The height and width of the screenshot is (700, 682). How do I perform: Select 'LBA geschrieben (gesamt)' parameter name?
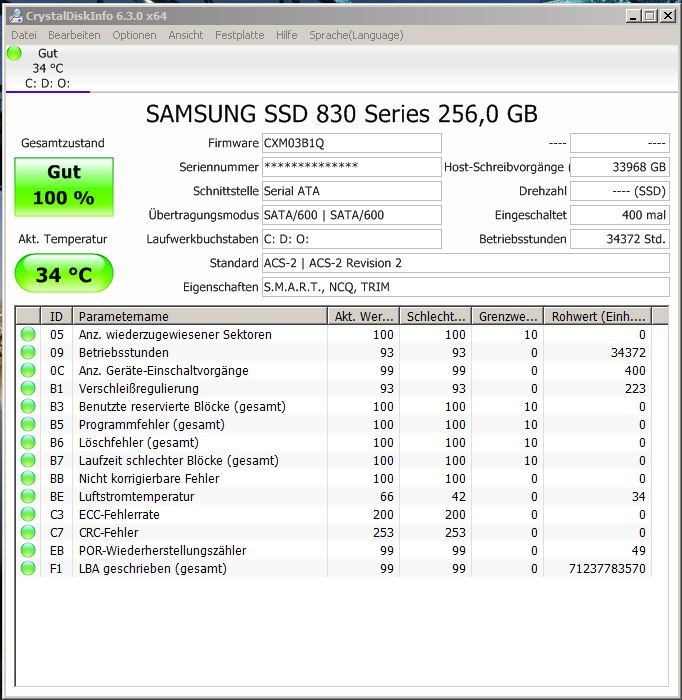coord(152,569)
